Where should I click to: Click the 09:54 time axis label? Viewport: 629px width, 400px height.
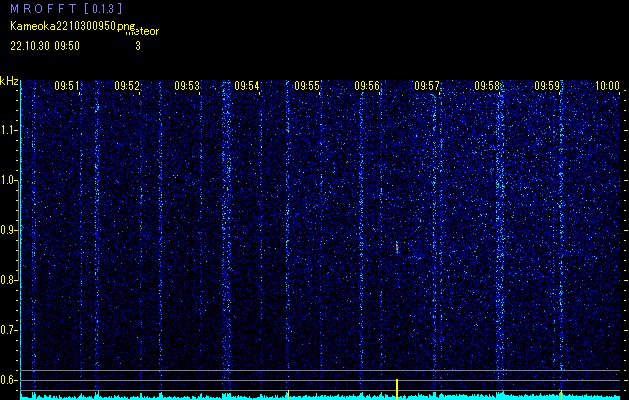247,85
